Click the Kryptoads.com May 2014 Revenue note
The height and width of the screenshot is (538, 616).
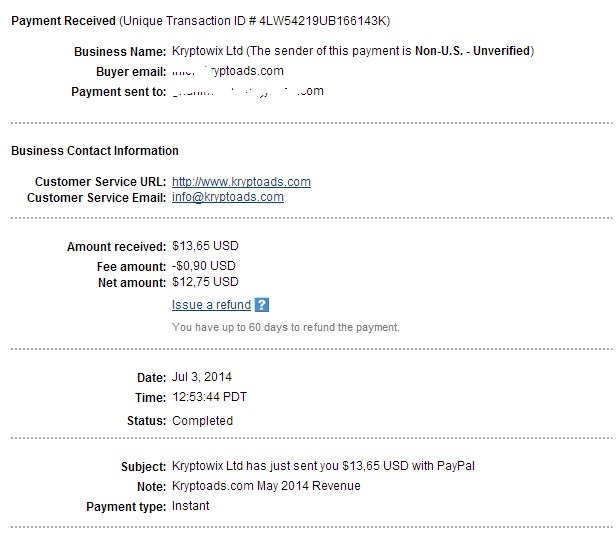[266, 486]
